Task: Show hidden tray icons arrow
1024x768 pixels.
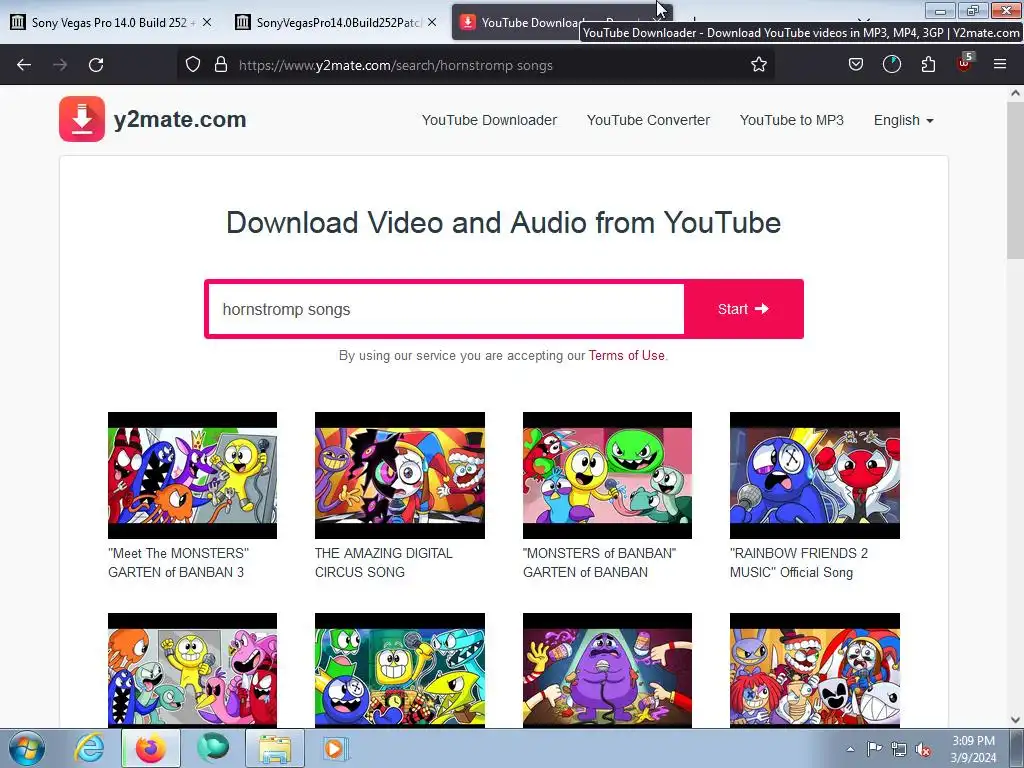Action: click(x=850, y=749)
